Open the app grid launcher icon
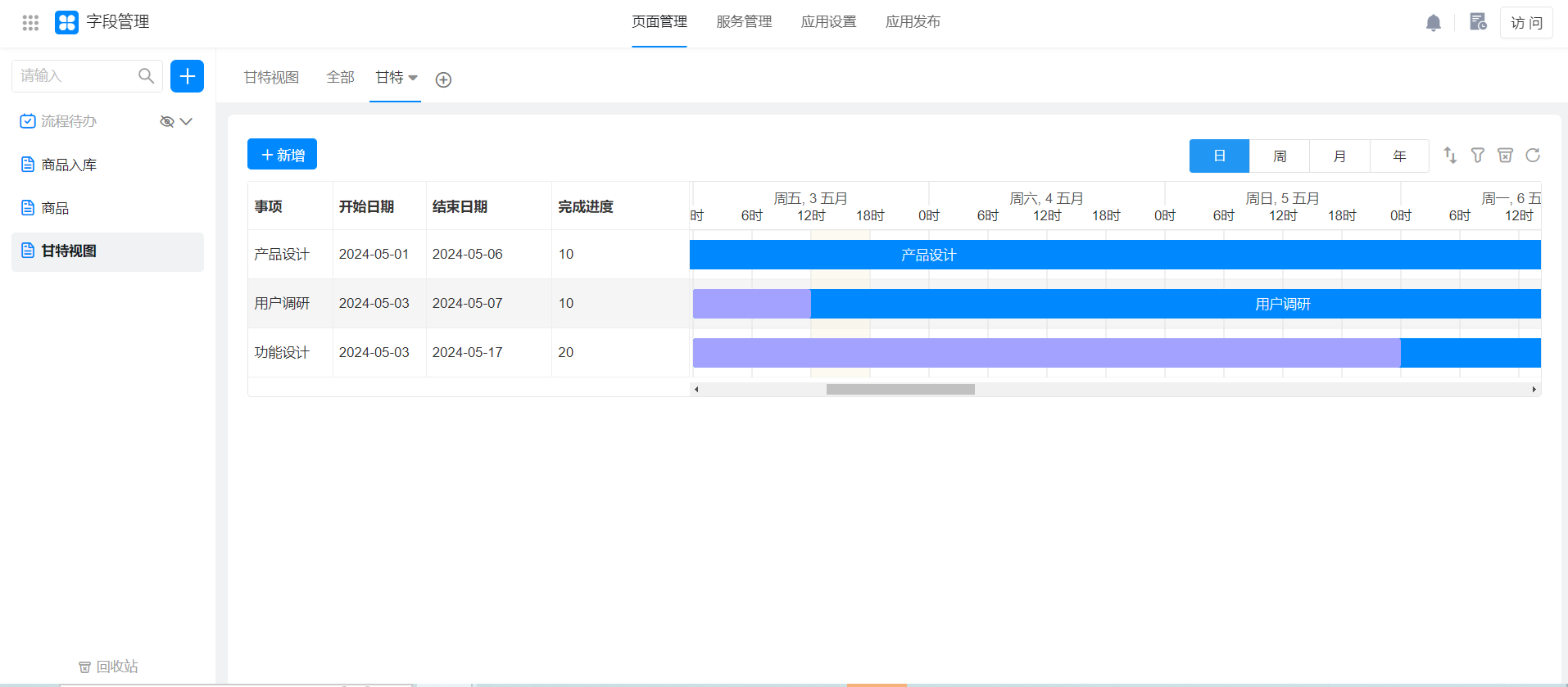The height and width of the screenshot is (687, 1568). tap(30, 23)
